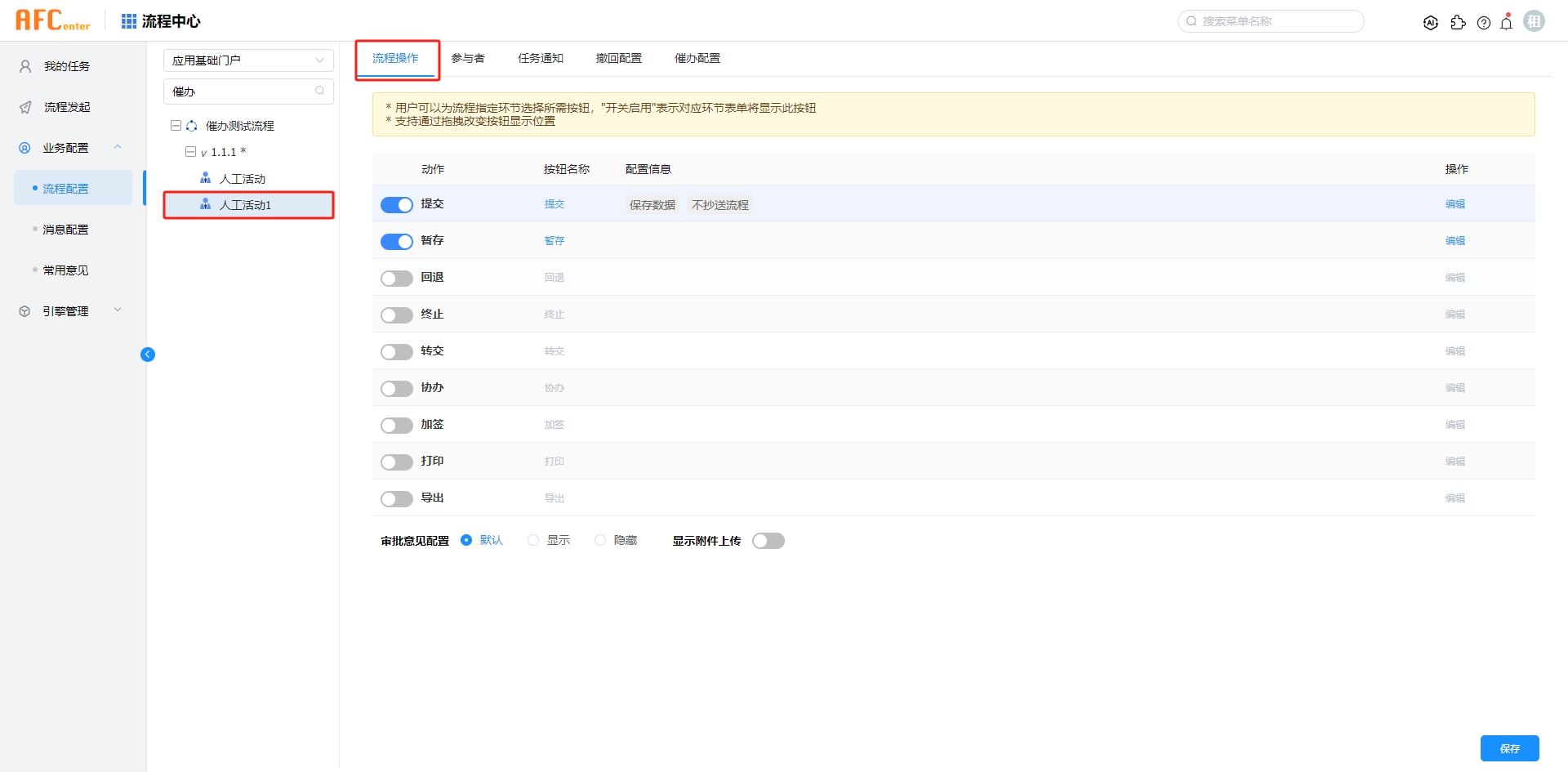Open notifications bell icon

coord(1507,23)
